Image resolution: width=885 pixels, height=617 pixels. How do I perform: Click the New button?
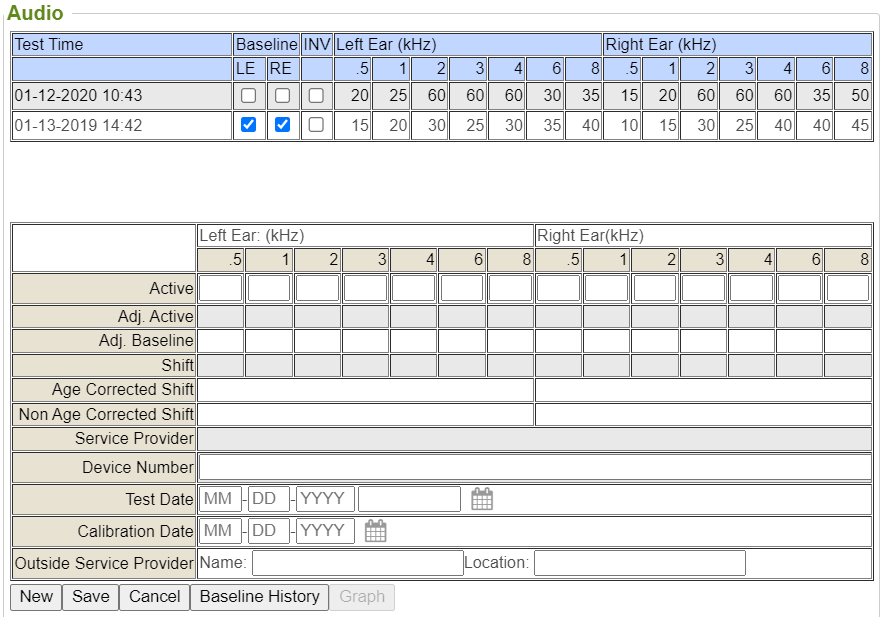pos(36,597)
